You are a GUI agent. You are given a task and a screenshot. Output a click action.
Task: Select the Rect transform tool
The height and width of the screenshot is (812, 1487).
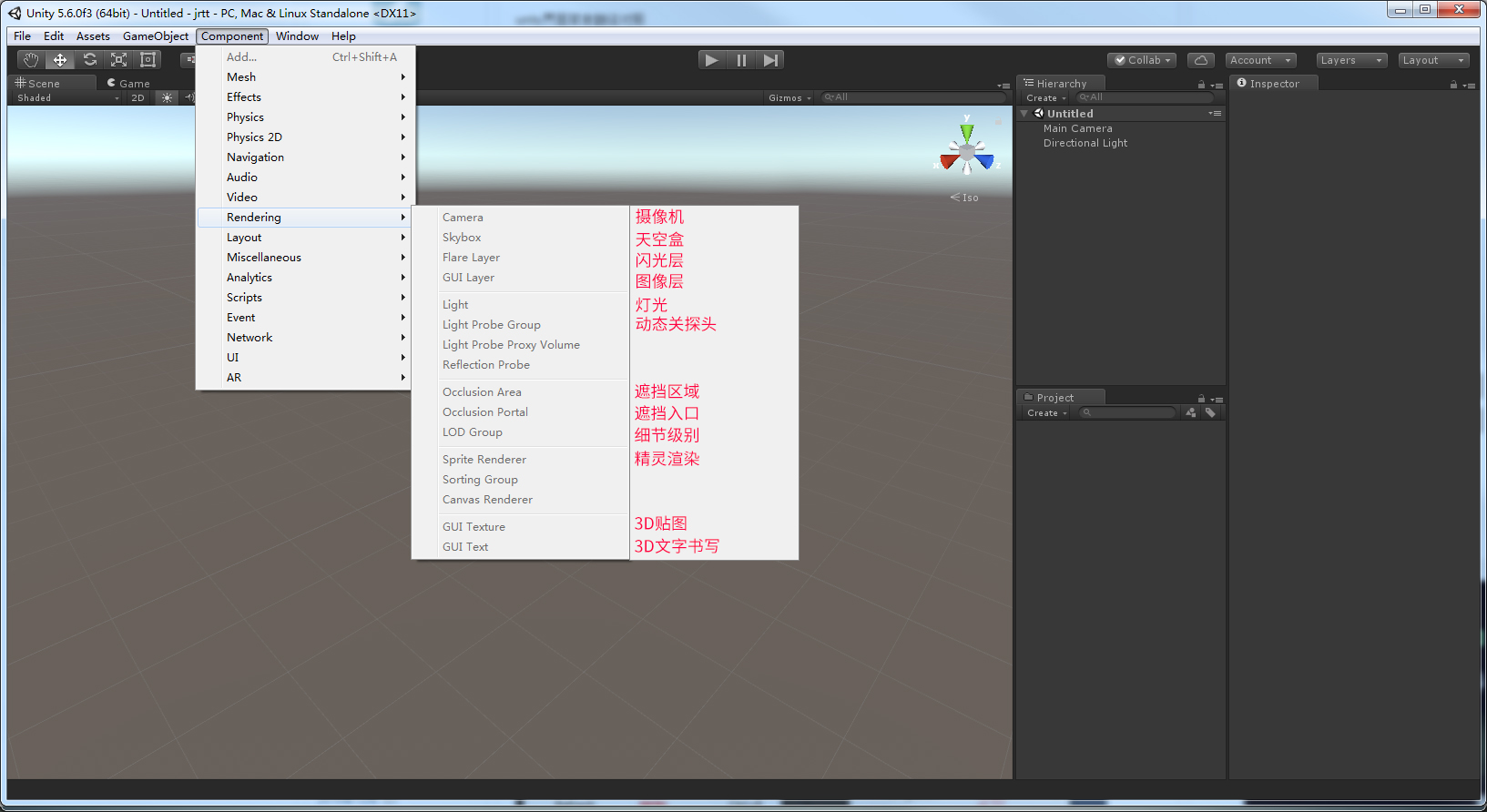[148, 60]
